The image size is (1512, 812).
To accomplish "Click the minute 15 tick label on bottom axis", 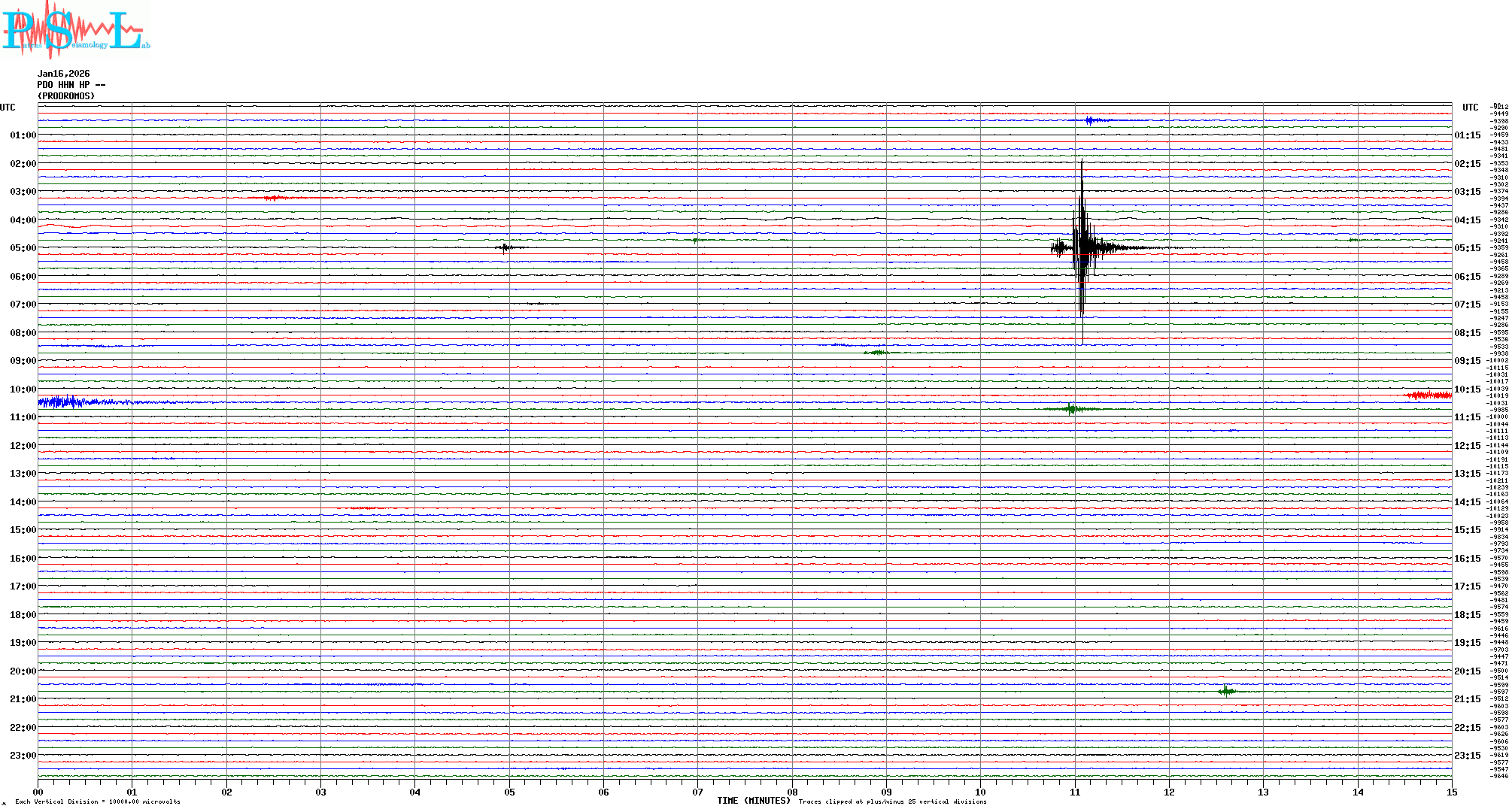I will coord(1451,792).
